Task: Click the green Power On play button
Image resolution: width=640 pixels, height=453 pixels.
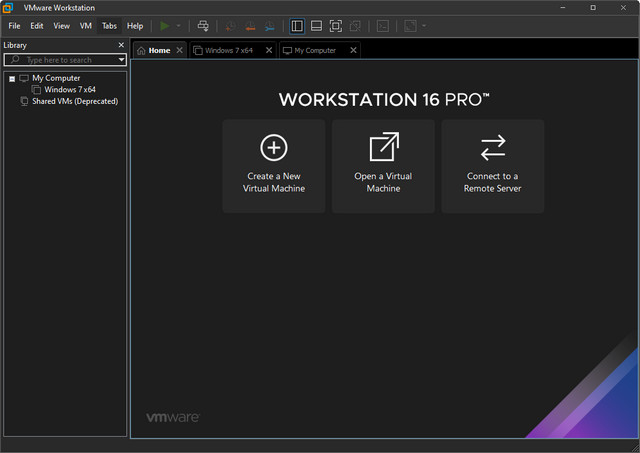Action: (165, 26)
